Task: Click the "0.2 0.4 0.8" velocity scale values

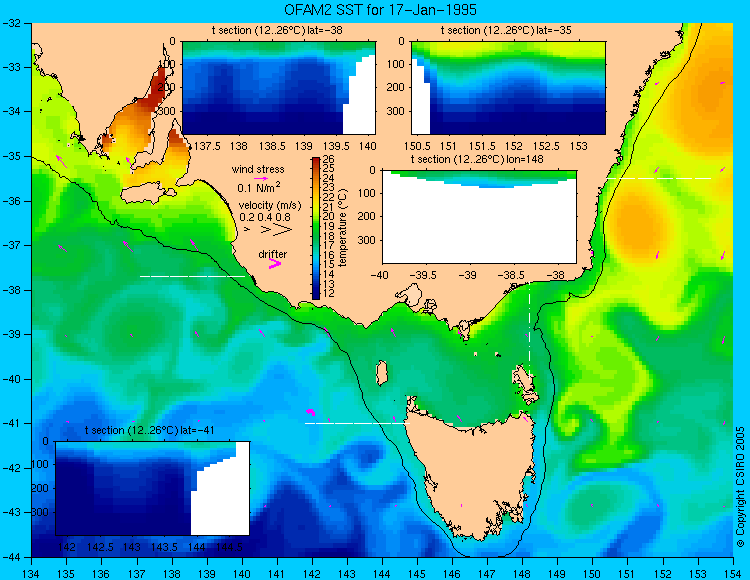Action: pyautogui.click(x=265, y=217)
